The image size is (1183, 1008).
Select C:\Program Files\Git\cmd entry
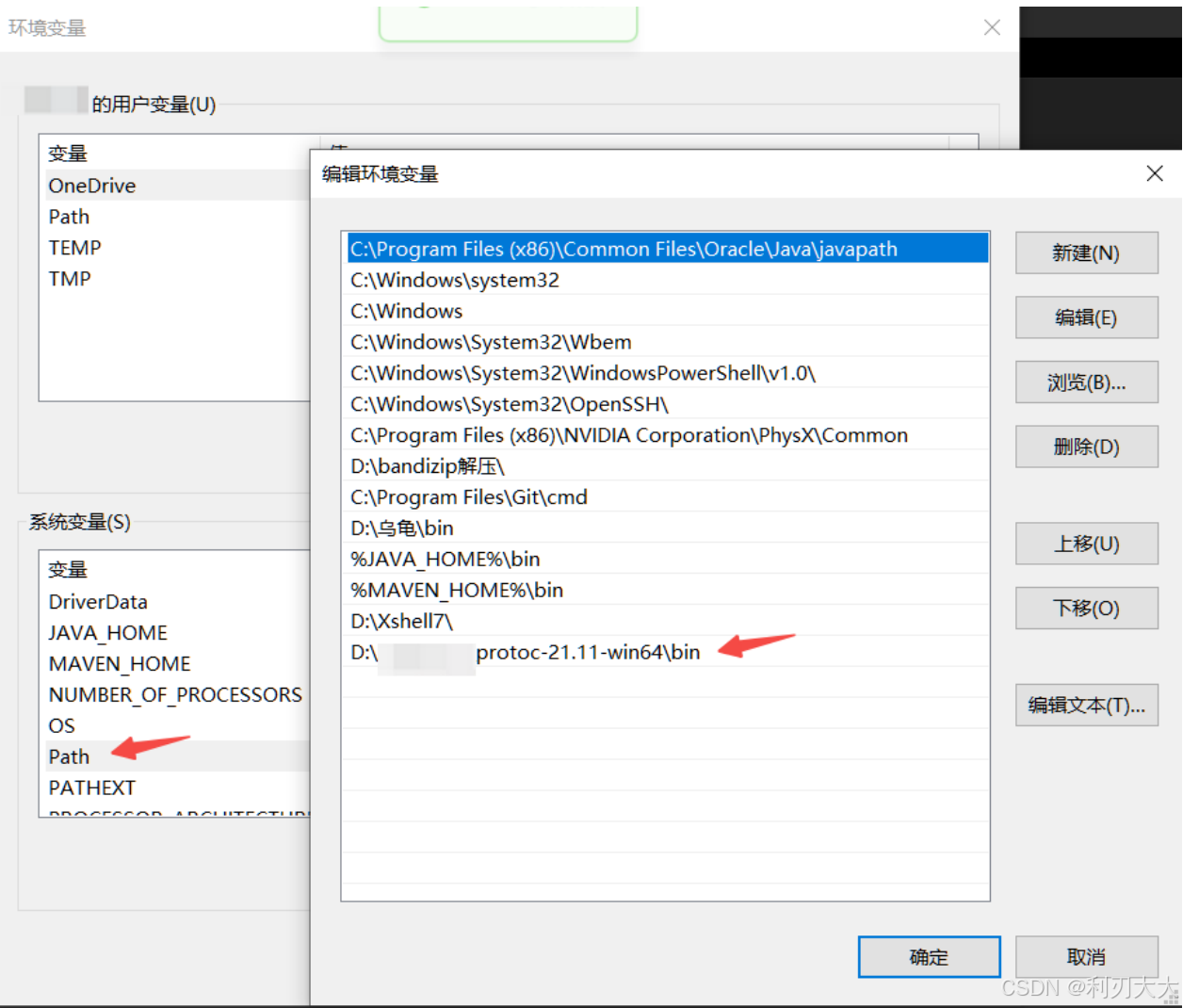(668, 496)
